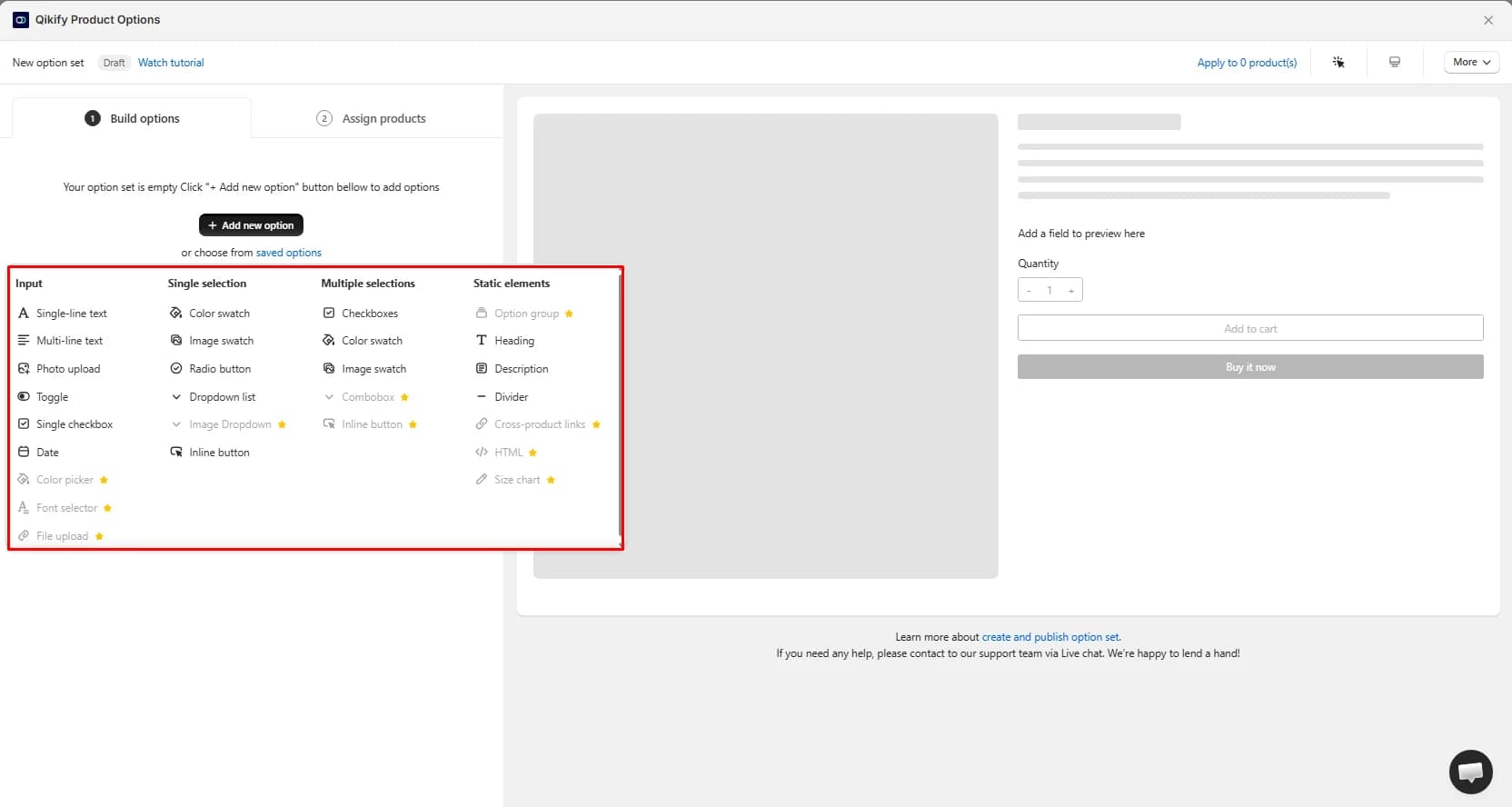Open the saved options link
The image size is (1512, 807).
(x=289, y=253)
